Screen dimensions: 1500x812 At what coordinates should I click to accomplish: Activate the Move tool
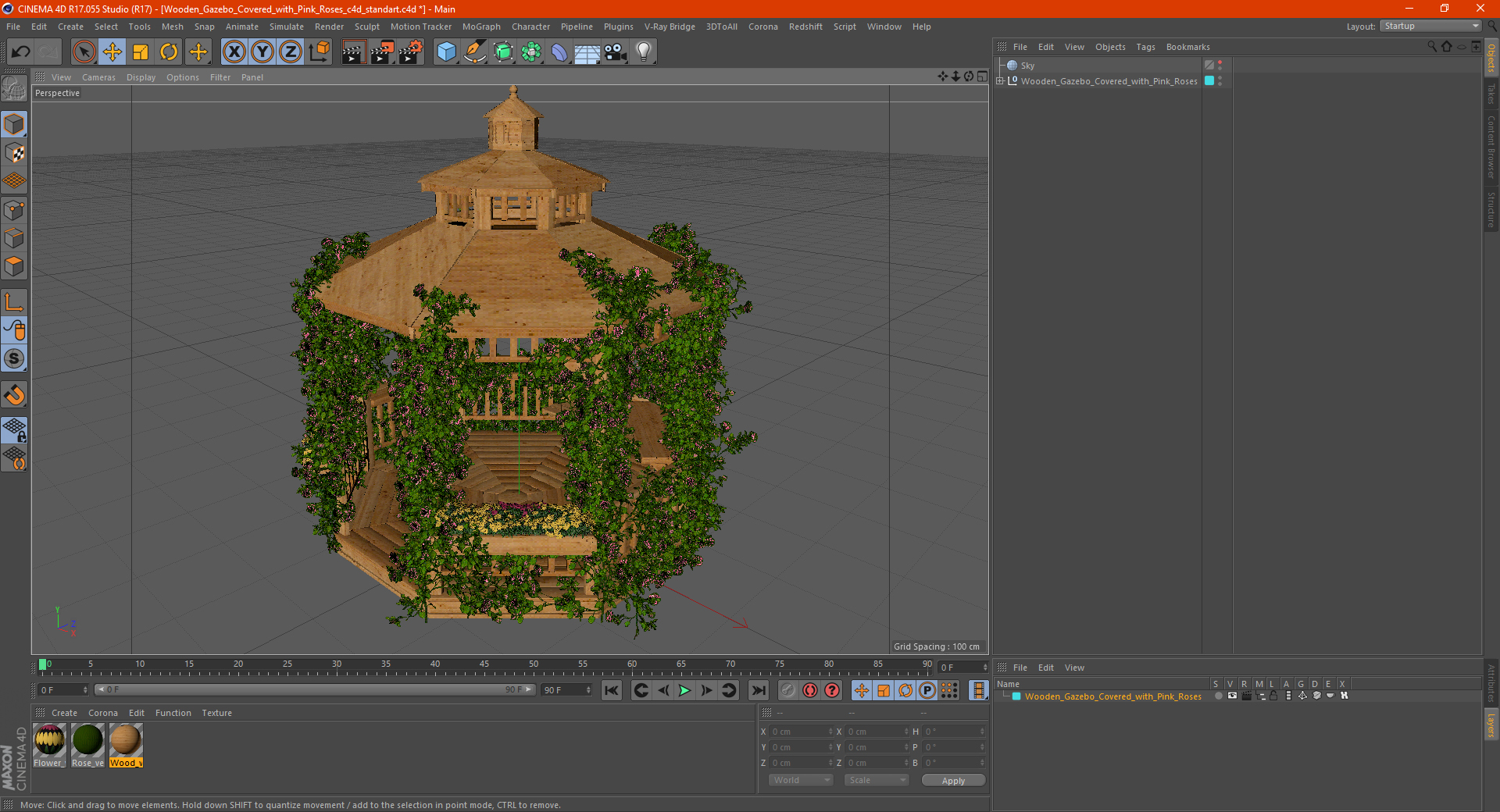pos(112,52)
